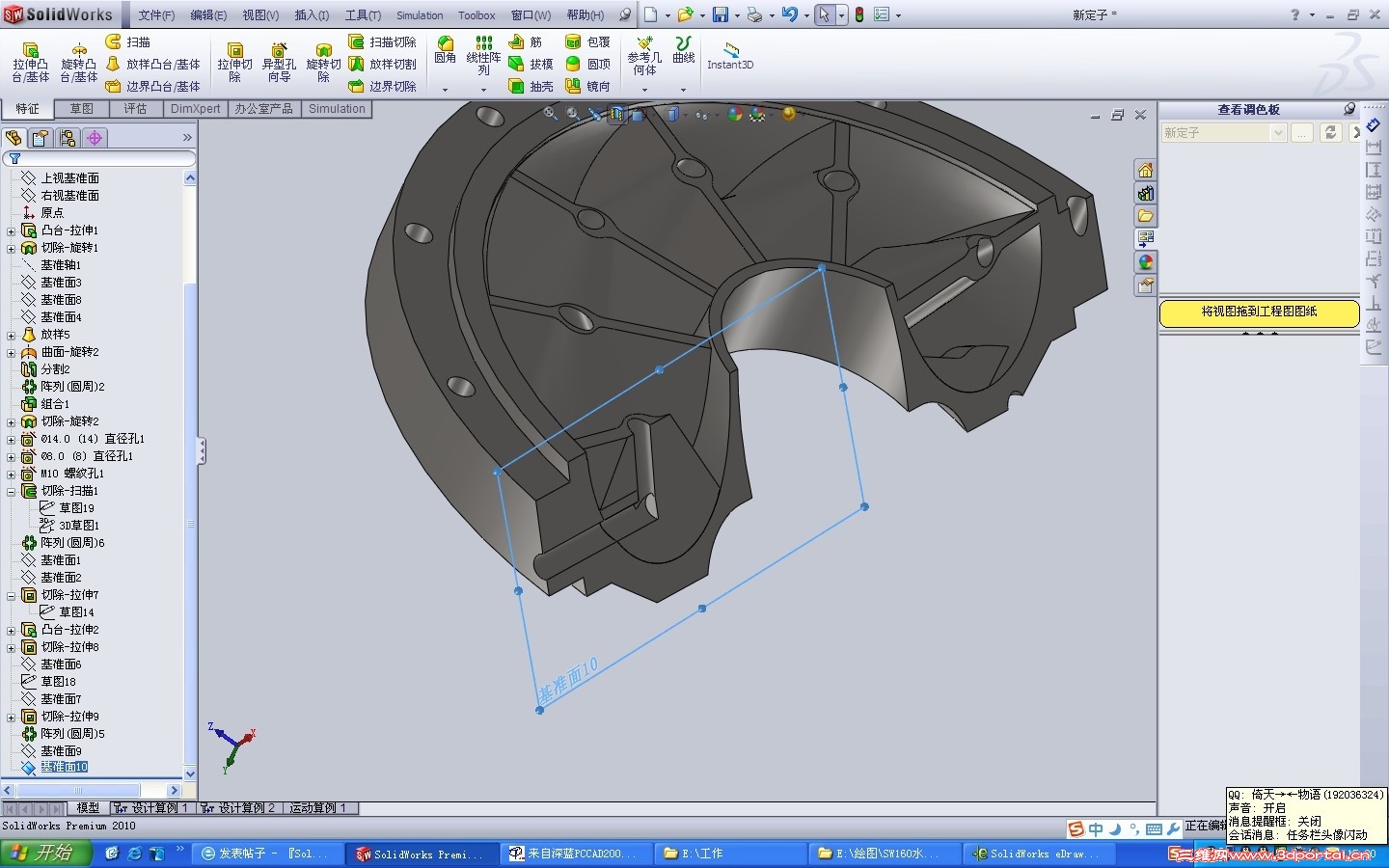Select the 拉伸凸台/基体 extrude boss tool
The height and width of the screenshot is (868, 1389).
30,63
